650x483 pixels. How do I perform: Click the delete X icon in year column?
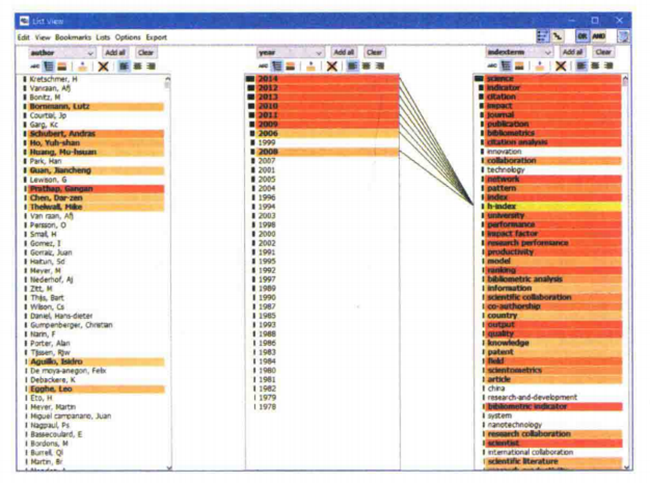(331, 66)
